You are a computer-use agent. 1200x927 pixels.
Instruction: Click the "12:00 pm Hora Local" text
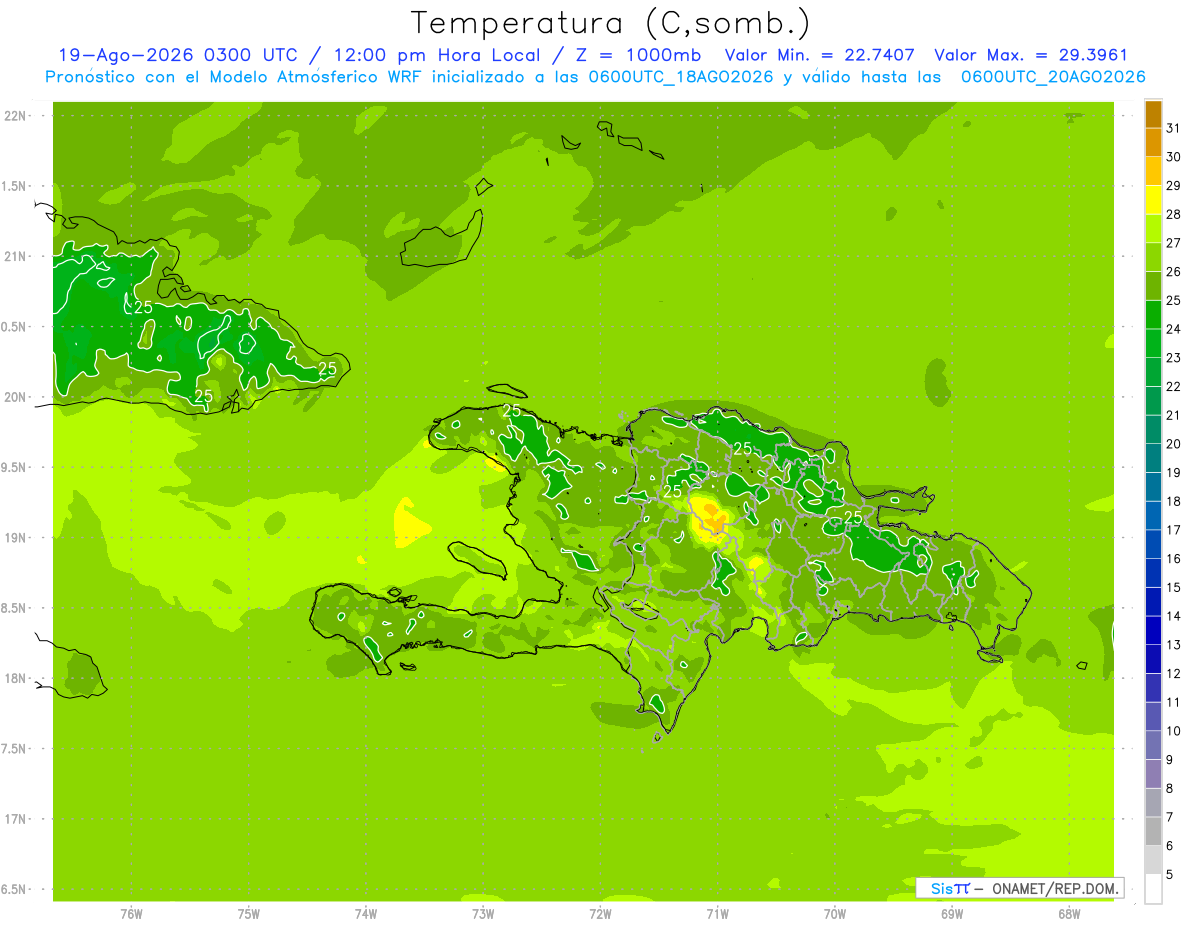435,55
